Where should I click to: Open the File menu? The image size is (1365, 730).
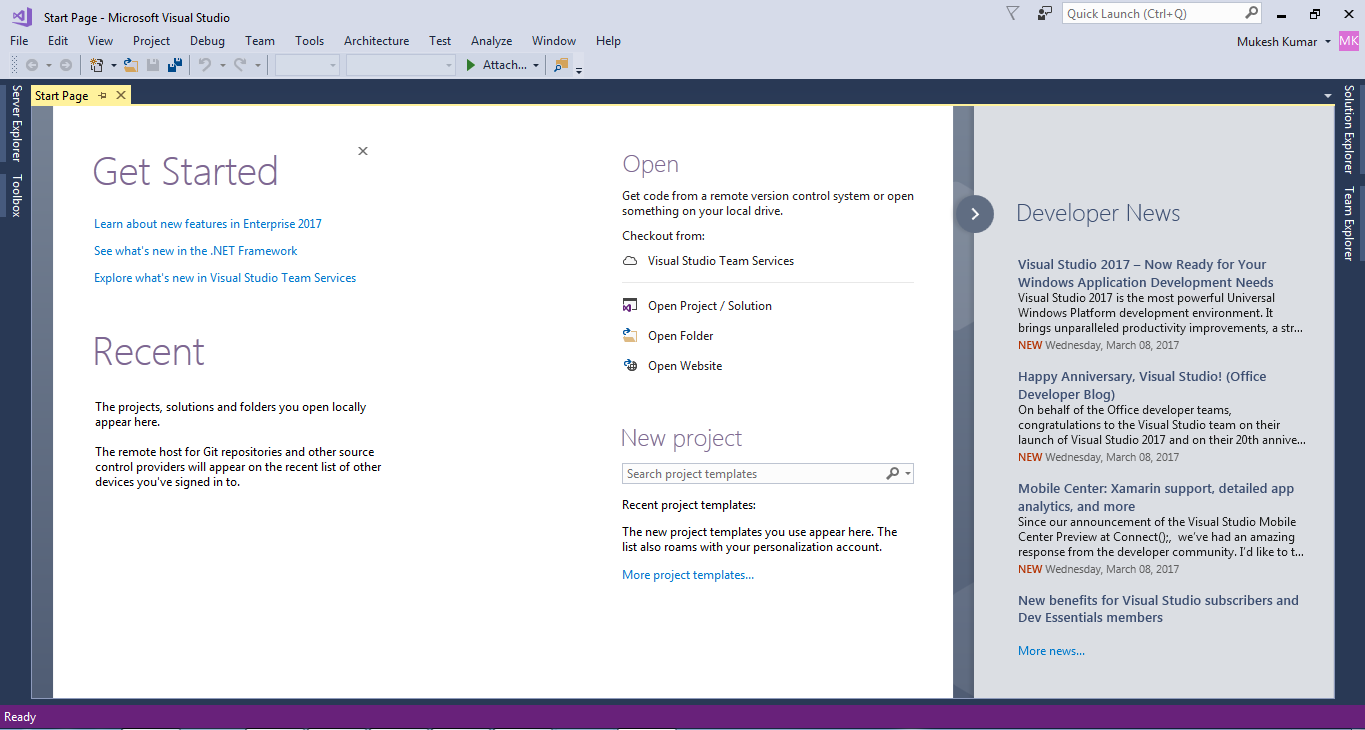pos(19,41)
